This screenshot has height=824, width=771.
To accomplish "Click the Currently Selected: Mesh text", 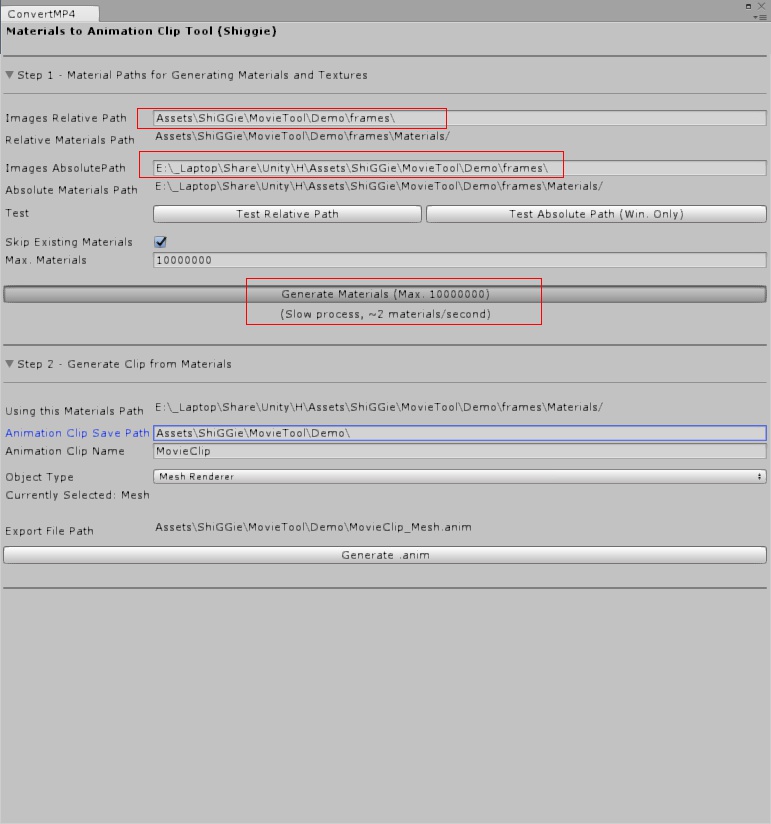I will click(77, 495).
